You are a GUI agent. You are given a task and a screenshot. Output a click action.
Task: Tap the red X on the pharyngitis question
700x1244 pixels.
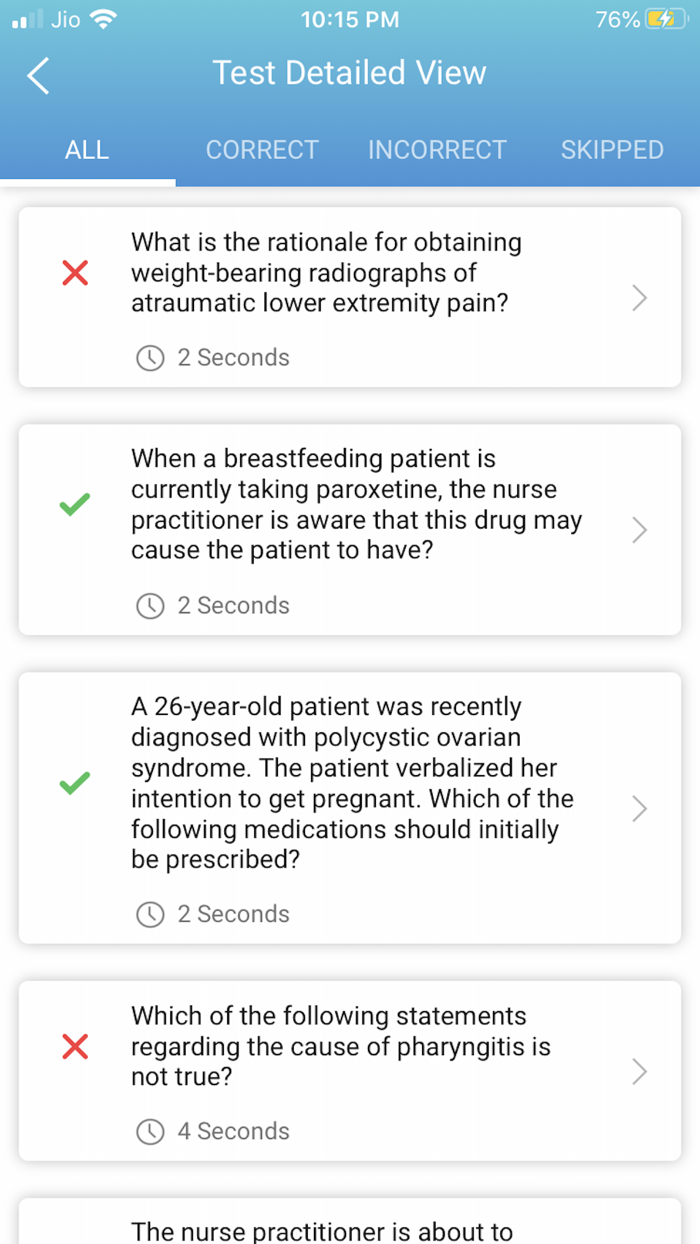pyautogui.click(x=74, y=1046)
